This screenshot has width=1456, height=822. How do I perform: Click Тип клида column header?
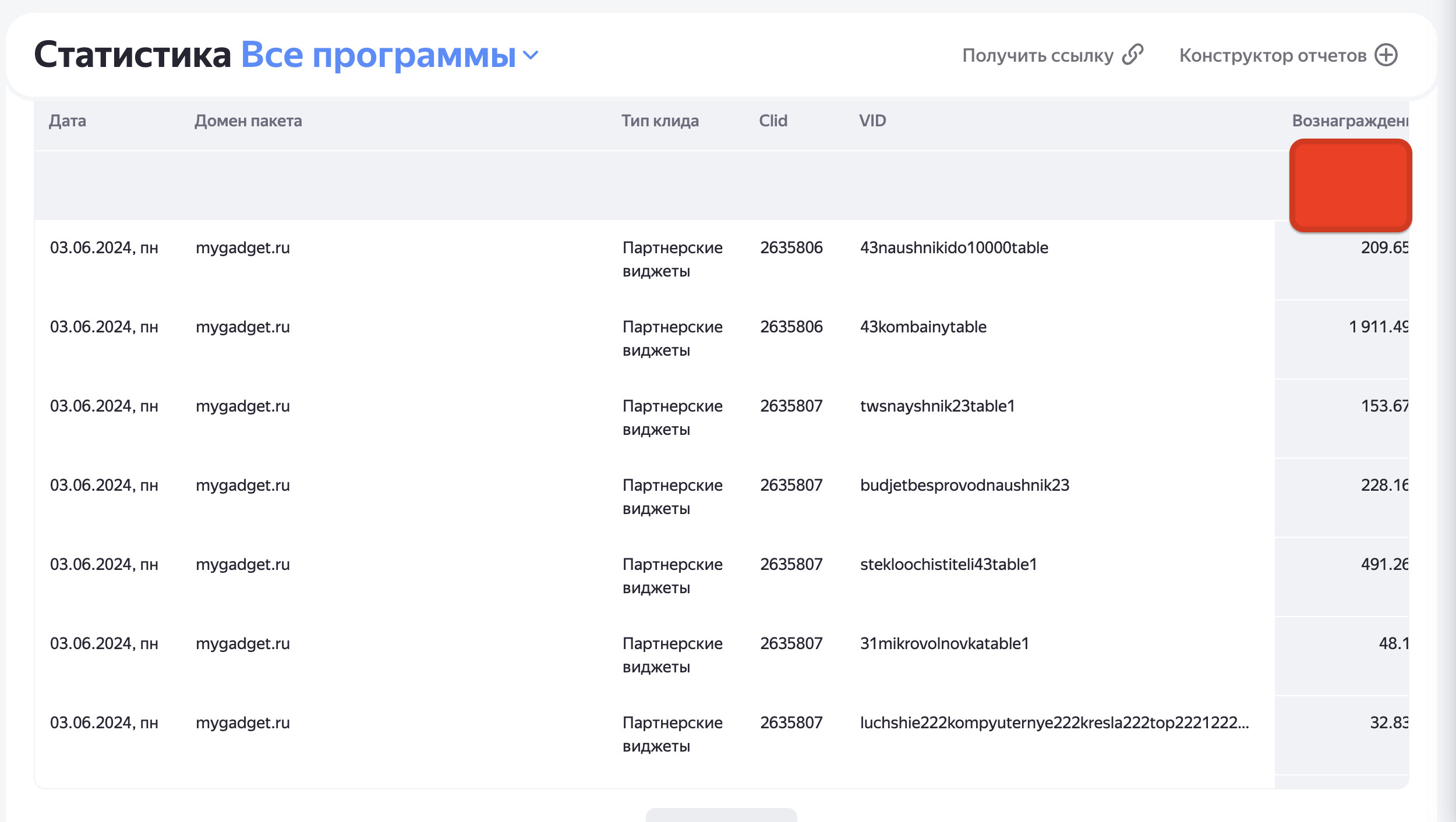coord(660,121)
